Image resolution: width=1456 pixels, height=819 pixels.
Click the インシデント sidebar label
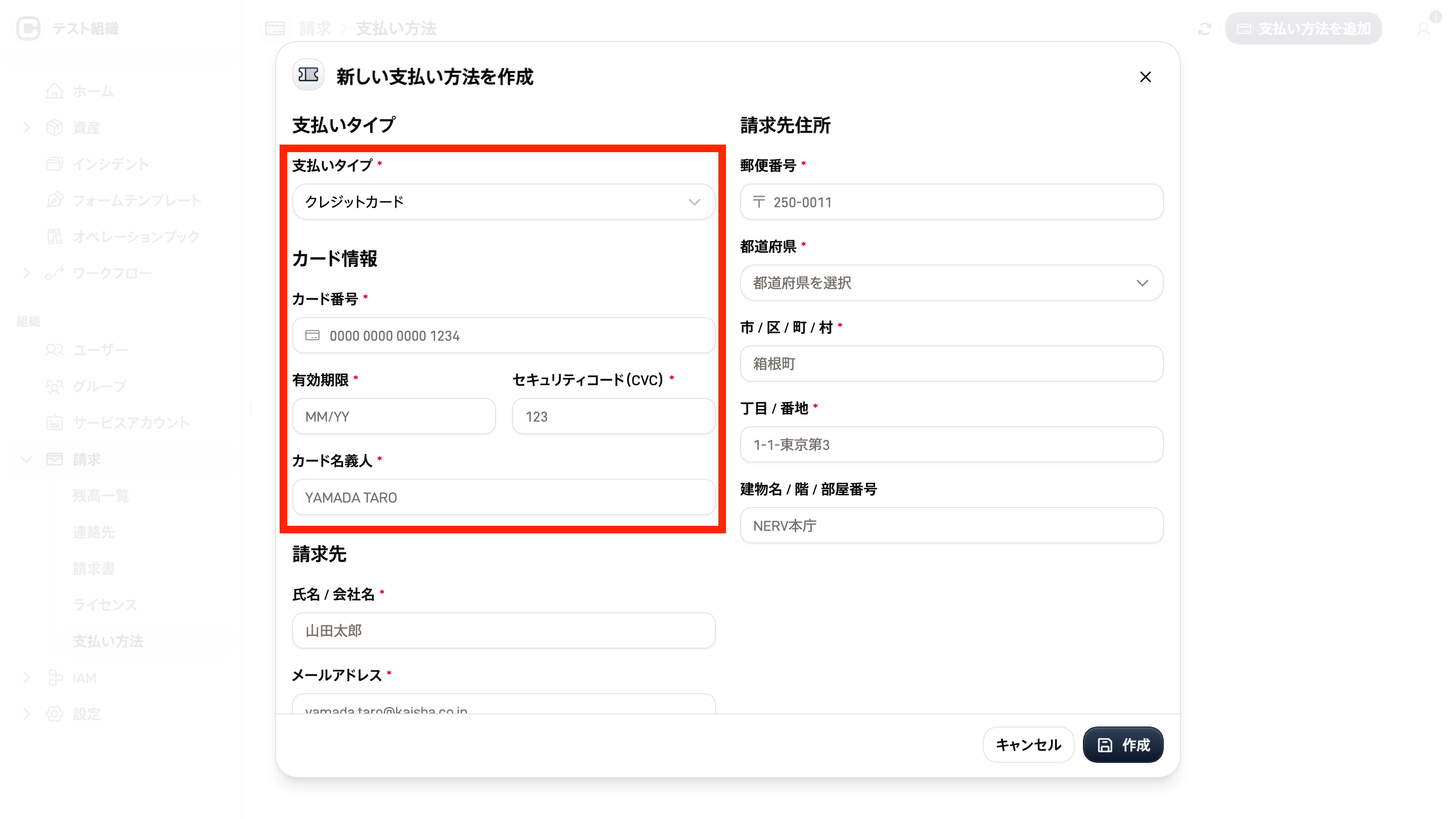111,164
